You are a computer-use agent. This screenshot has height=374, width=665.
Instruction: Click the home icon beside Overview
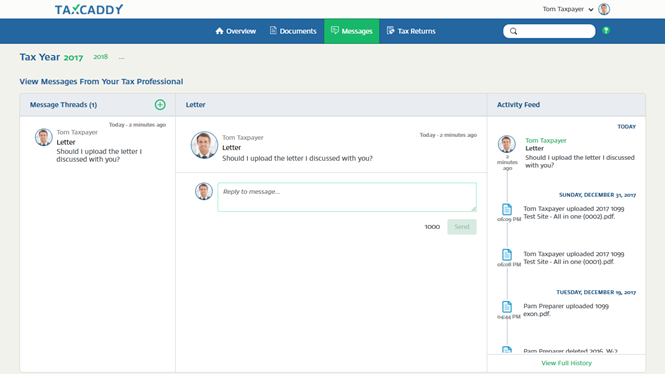click(x=219, y=31)
